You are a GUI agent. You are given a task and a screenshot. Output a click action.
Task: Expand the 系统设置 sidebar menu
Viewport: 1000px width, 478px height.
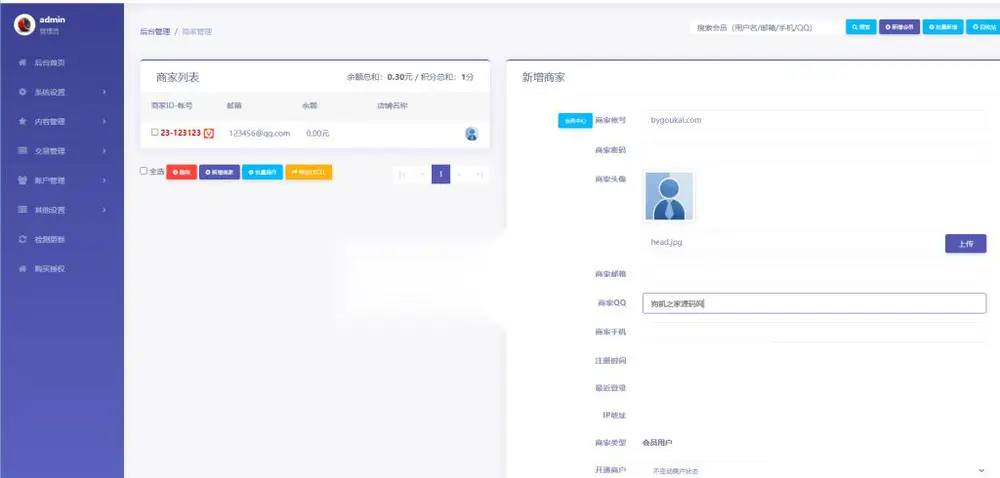click(x=62, y=92)
